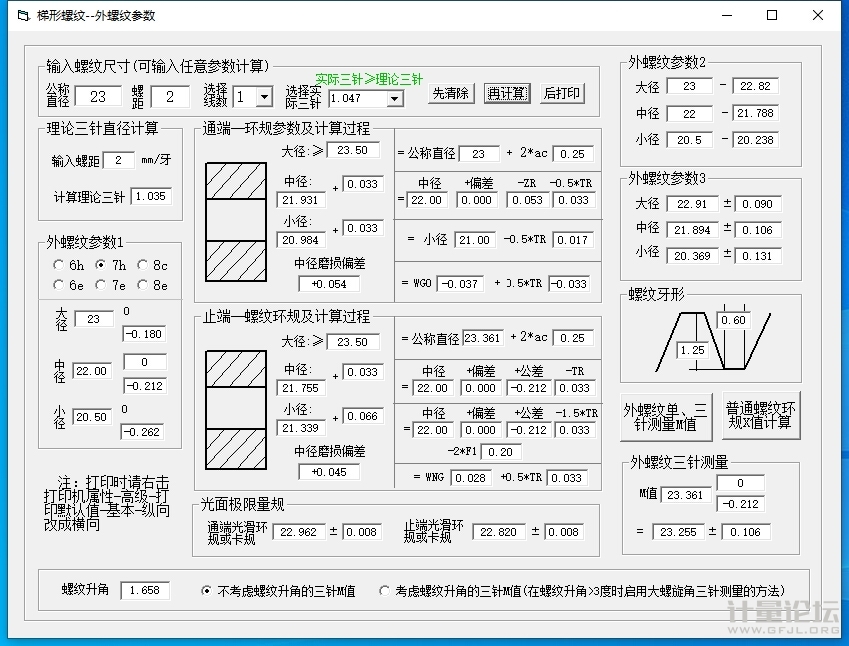Click the 再计算 button
Image resolution: width=849 pixels, height=646 pixels.
coord(507,93)
